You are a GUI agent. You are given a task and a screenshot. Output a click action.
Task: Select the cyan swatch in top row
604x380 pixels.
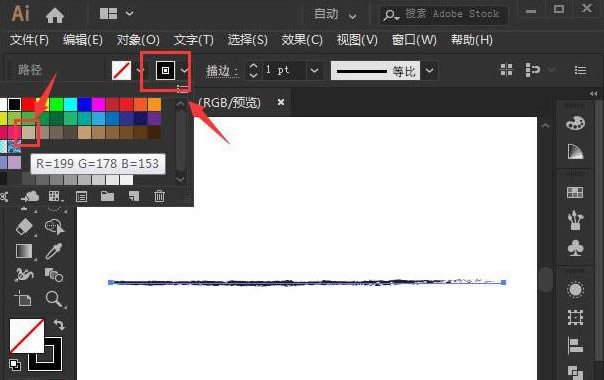(x=70, y=104)
